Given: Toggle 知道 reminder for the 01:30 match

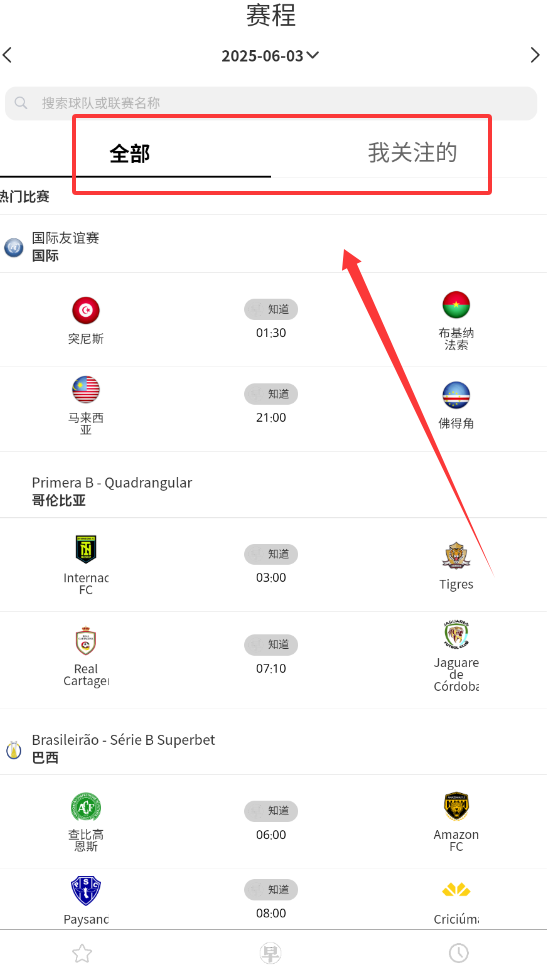Looking at the screenshot, I should 271,309.
